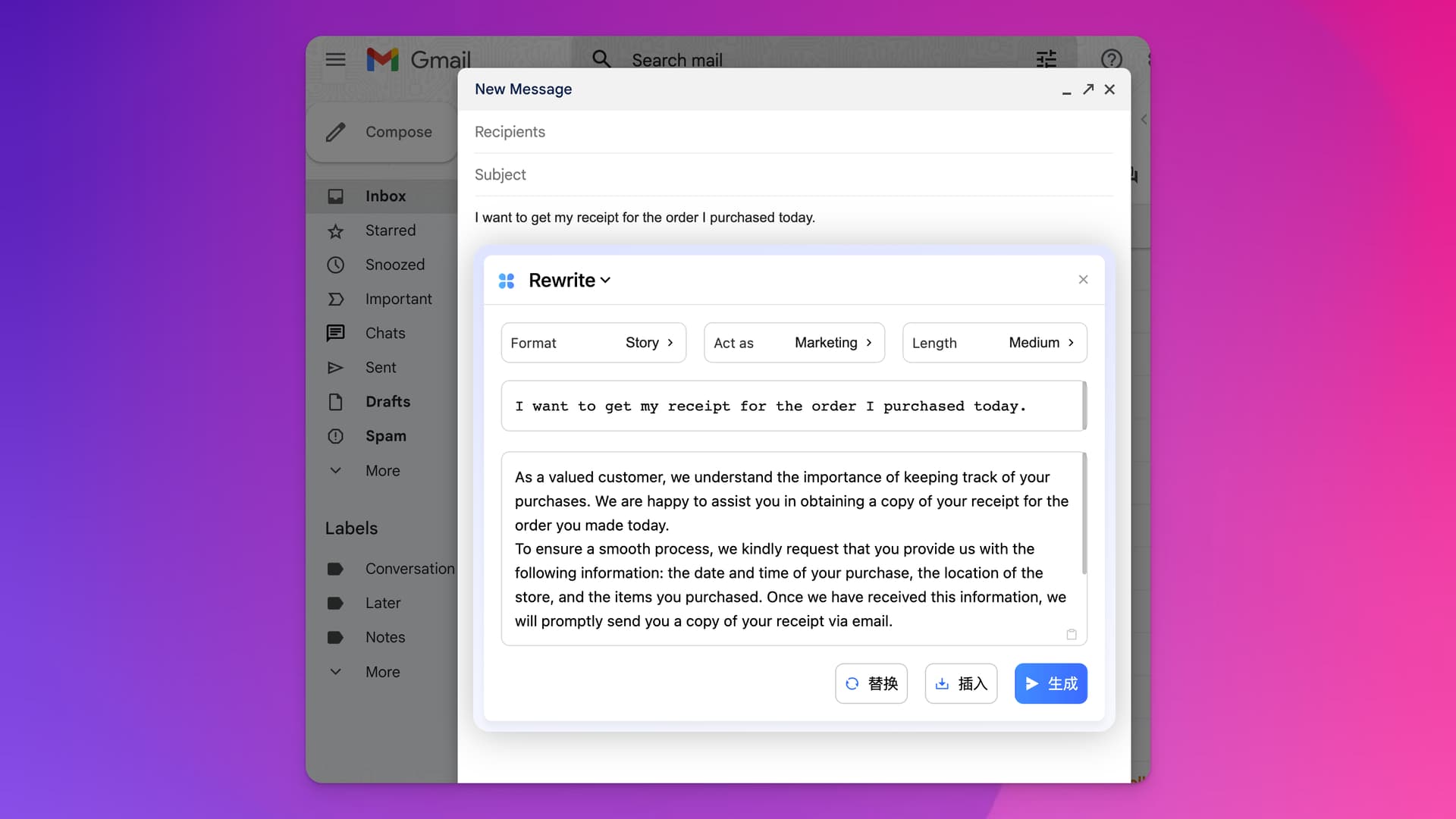Image resolution: width=1456 pixels, height=819 pixels.
Task: Open the Length Medium selector
Action: (993, 343)
